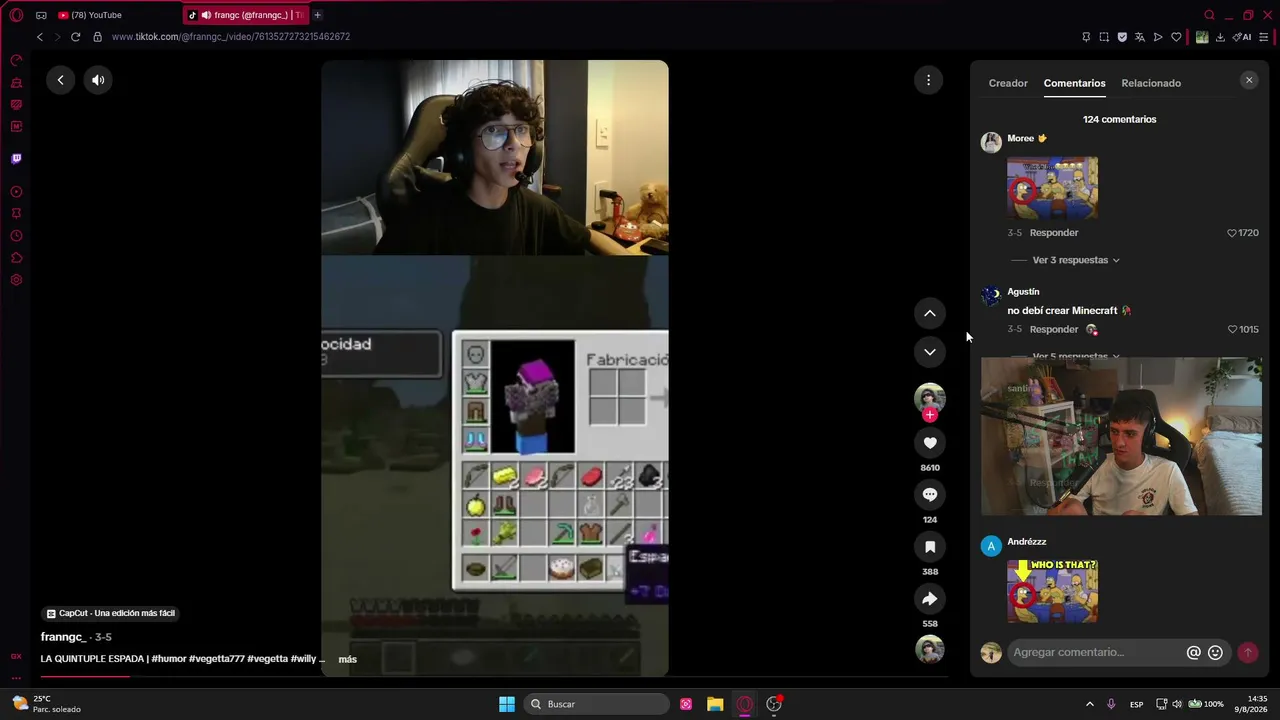Click the site lock icon in address bar
The image size is (1280, 720).
pyautogui.click(x=97, y=37)
